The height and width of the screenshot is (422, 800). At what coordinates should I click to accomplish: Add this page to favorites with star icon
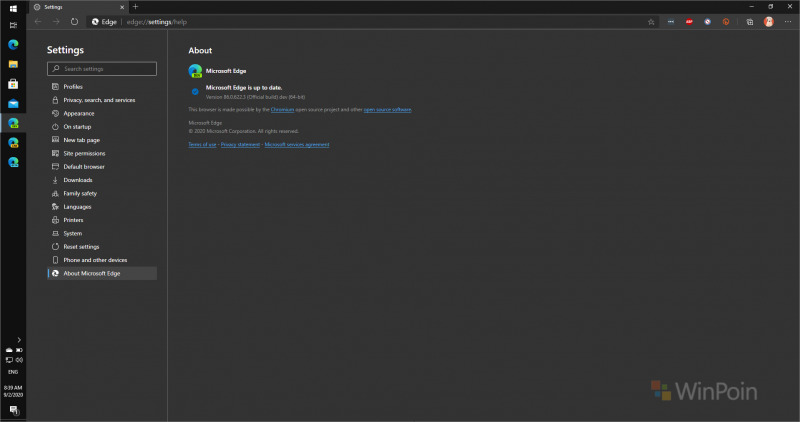[x=651, y=22]
